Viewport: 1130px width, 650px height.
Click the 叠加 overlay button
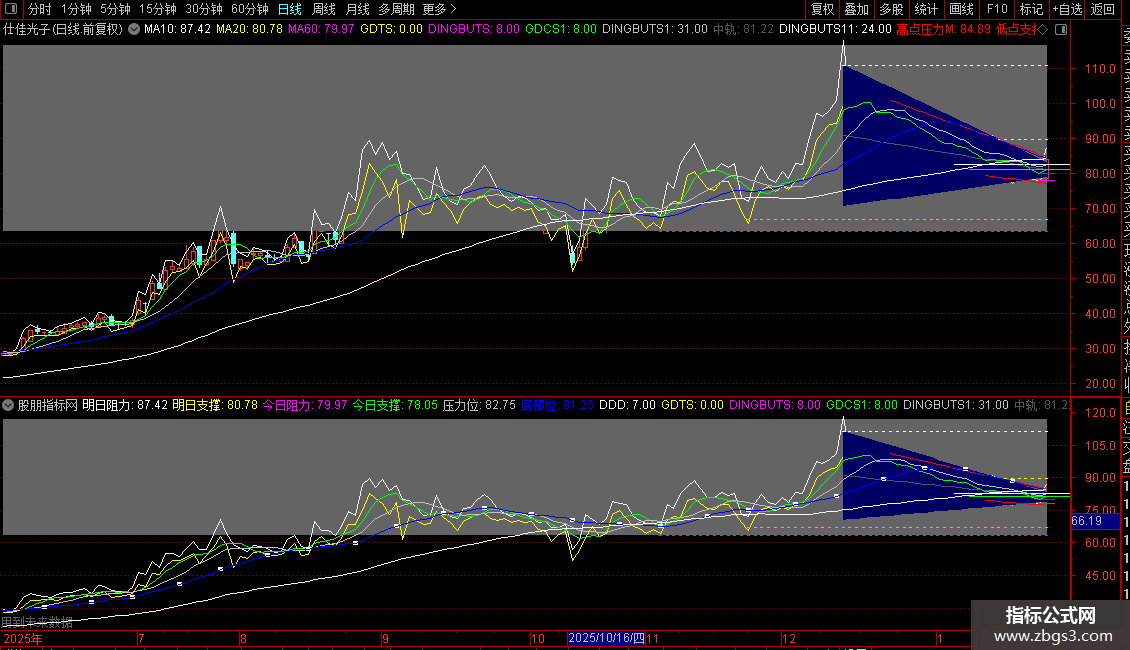[x=857, y=9]
